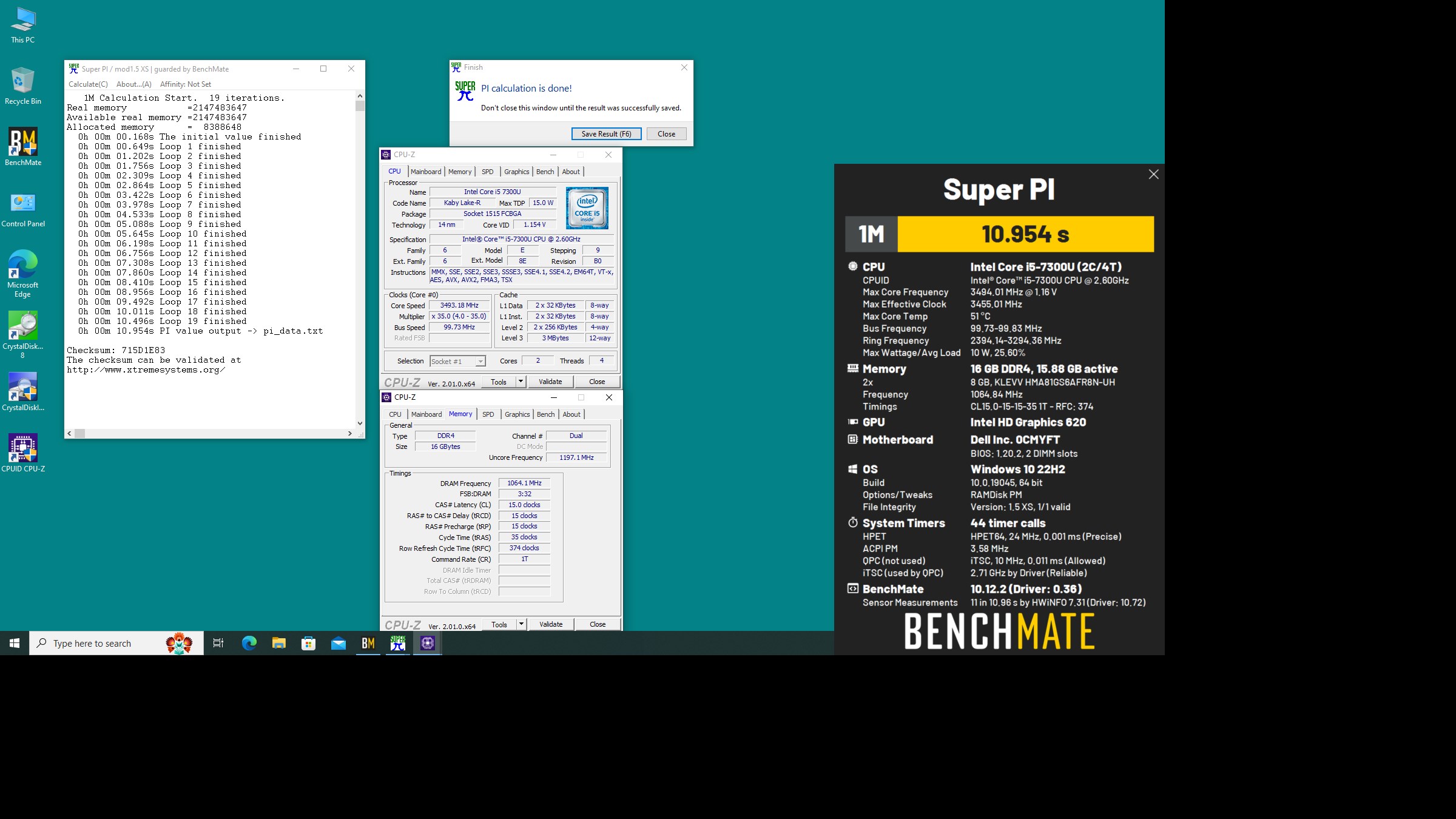Expand Tools dropdown arrow in lower CPU-Z
Viewport: 1456px width, 819px height.
[521, 624]
